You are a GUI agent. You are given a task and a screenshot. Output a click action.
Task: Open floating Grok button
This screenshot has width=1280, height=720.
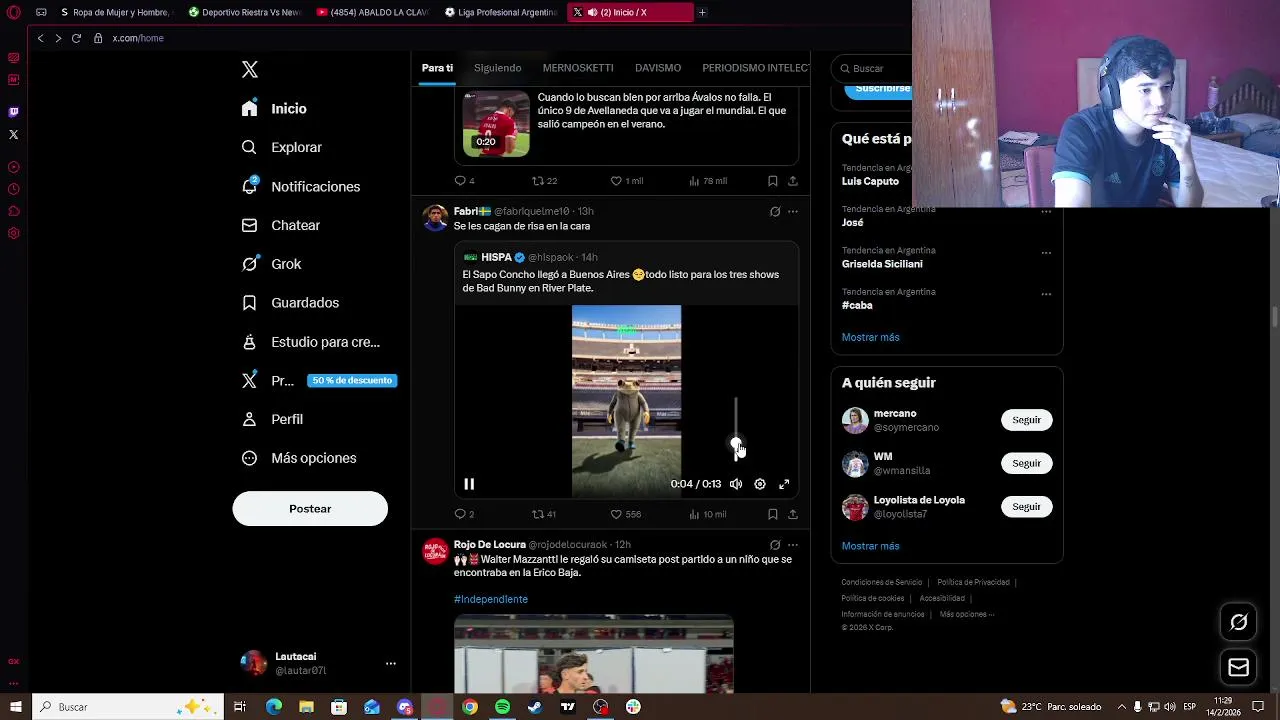click(1238, 622)
